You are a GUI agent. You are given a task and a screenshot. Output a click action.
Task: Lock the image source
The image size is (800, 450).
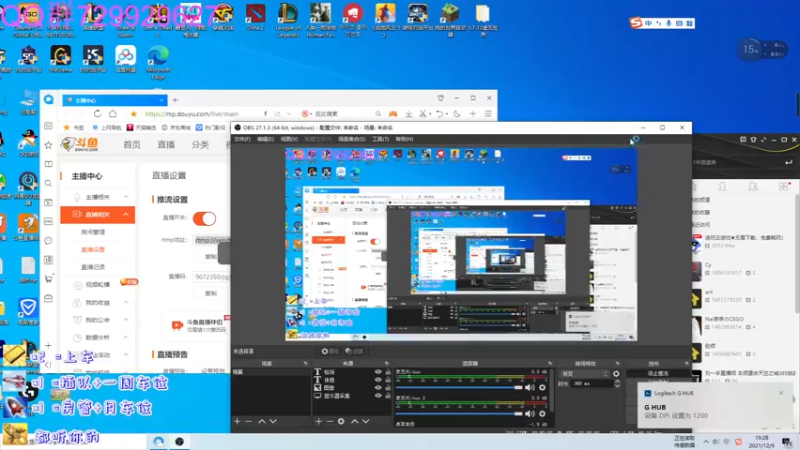pyautogui.click(x=388, y=387)
